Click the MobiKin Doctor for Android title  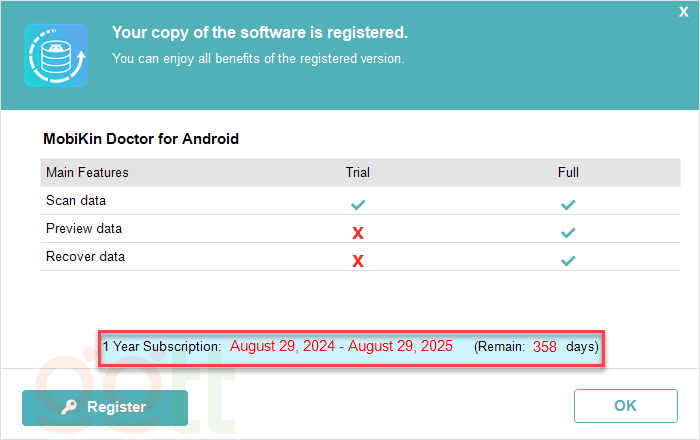click(141, 139)
